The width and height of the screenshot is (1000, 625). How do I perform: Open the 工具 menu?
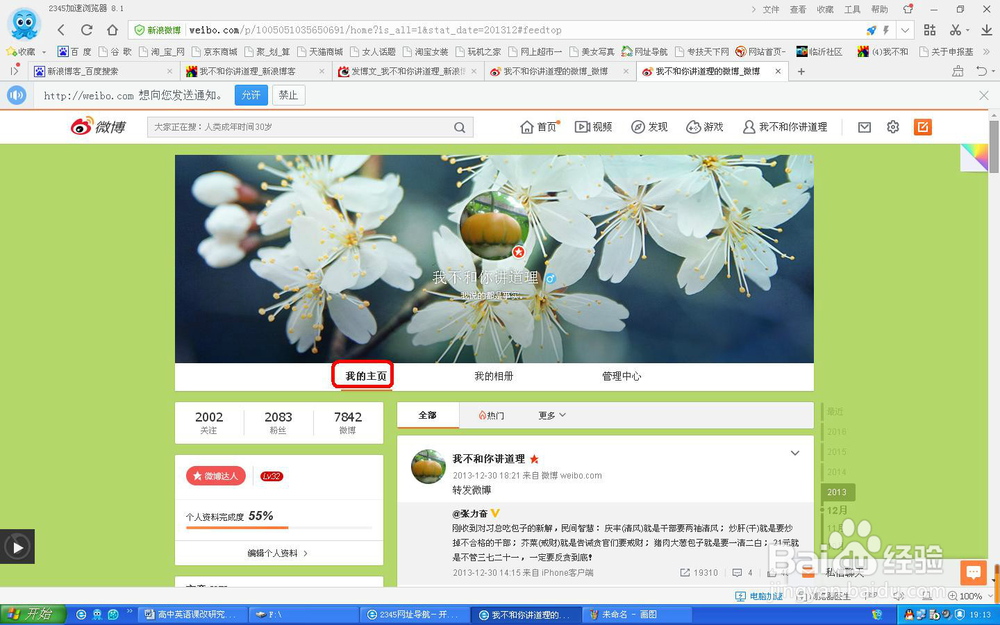pos(853,9)
